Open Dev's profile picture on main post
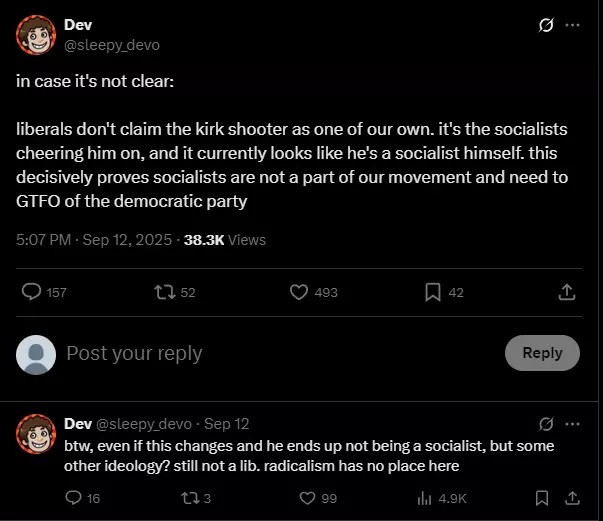This screenshot has height=521, width=603. coord(36,35)
